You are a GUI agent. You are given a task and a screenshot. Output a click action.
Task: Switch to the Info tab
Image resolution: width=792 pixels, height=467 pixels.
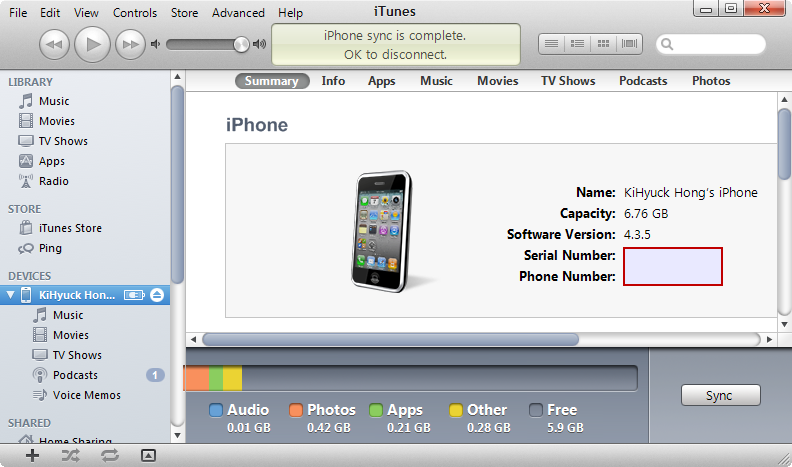tap(333, 81)
